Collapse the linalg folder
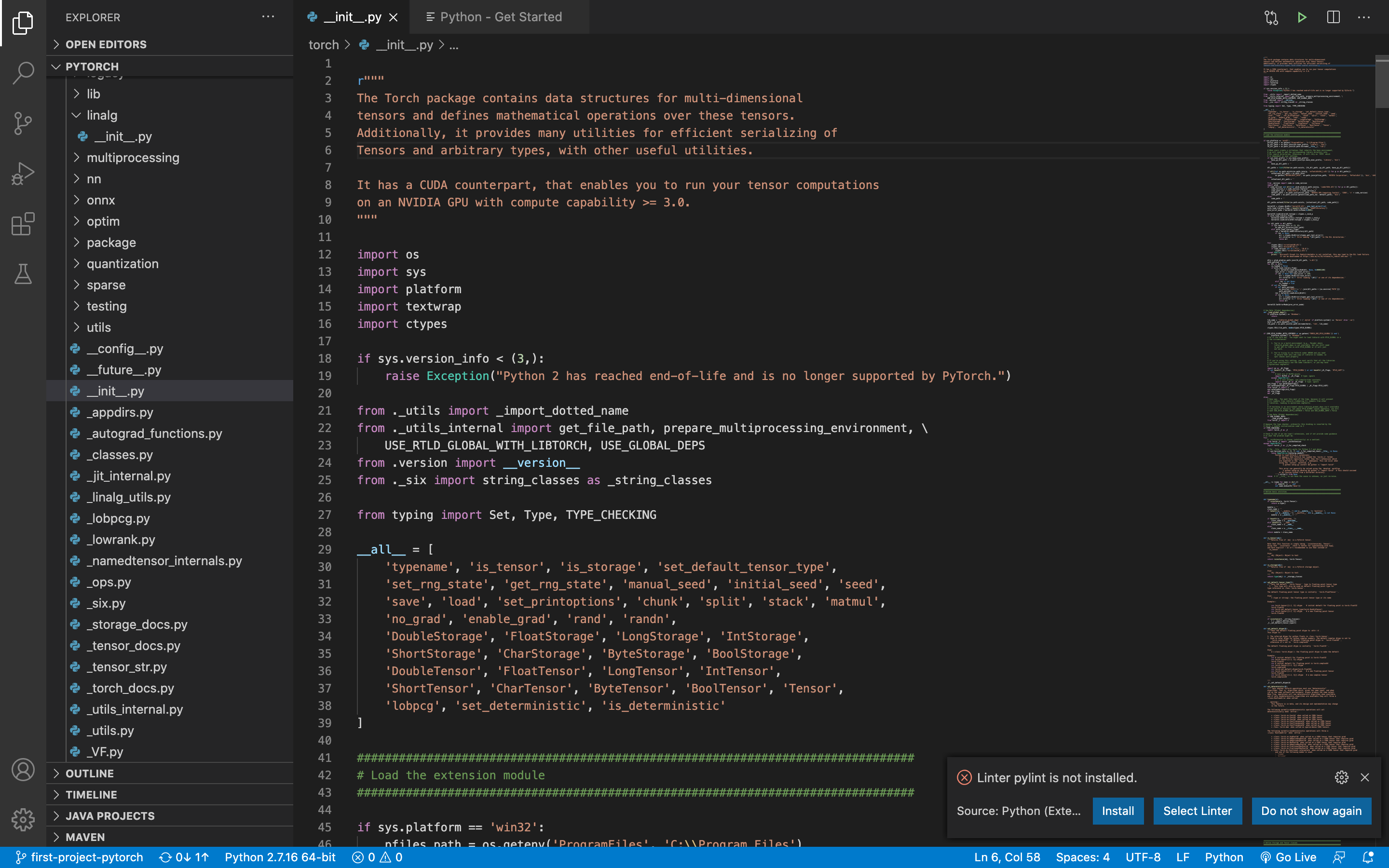Viewport: 1389px width, 868px height. click(x=76, y=115)
